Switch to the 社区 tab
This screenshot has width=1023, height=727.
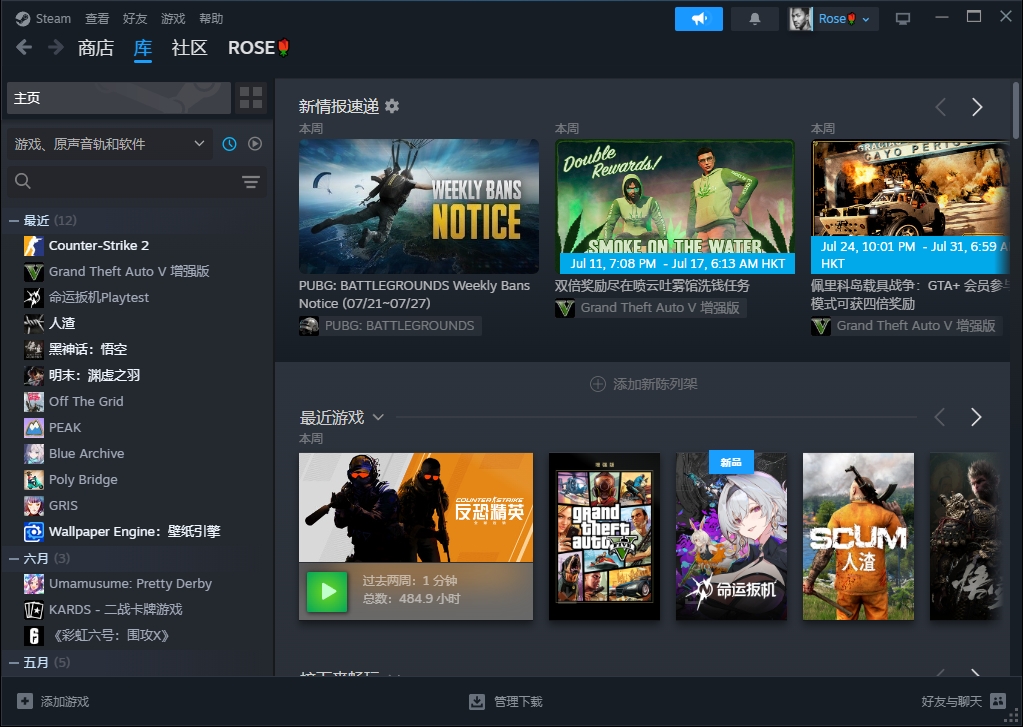189,48
